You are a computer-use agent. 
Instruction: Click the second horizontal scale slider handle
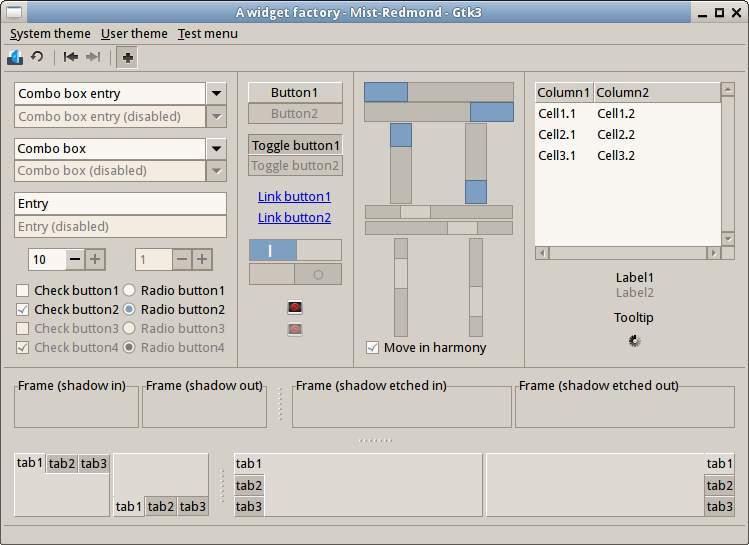tap(462, 228)
